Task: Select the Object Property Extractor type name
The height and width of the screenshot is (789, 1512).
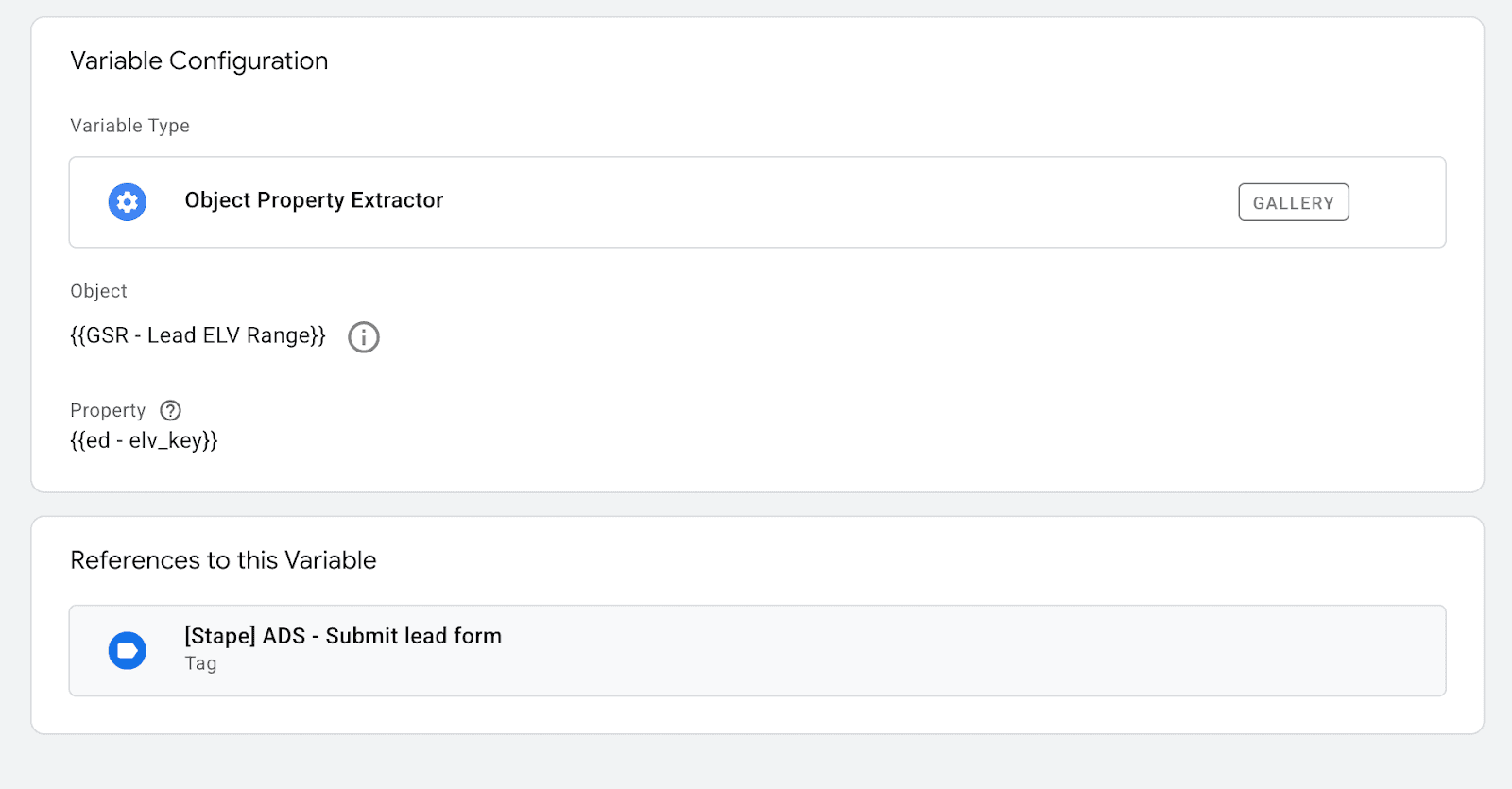Action: point(314,200)
